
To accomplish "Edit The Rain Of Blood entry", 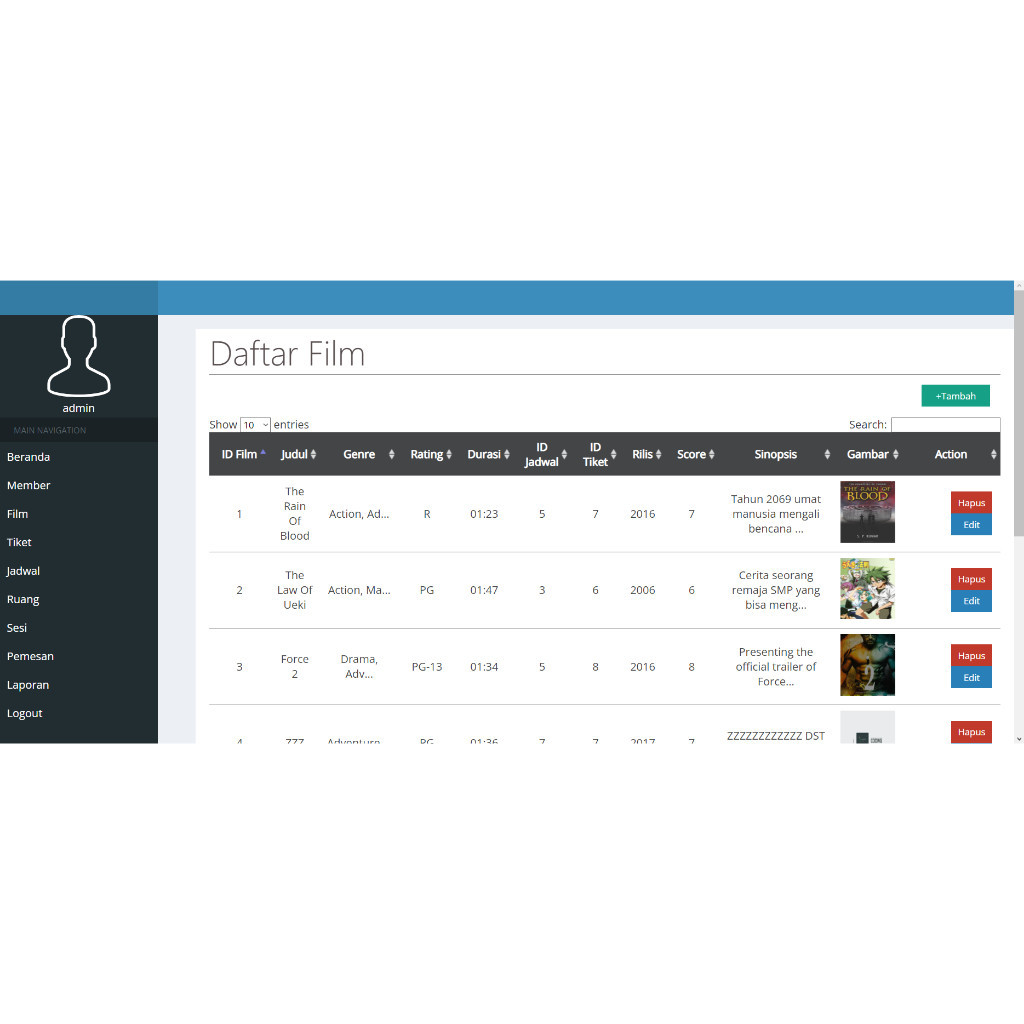I will coord(971,524).
